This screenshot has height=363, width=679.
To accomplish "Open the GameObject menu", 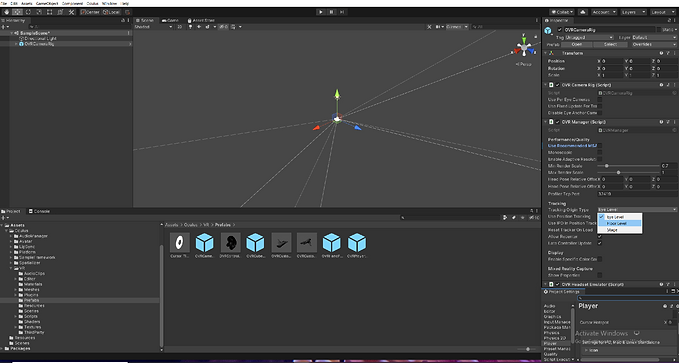I will (x=47, y=3).
